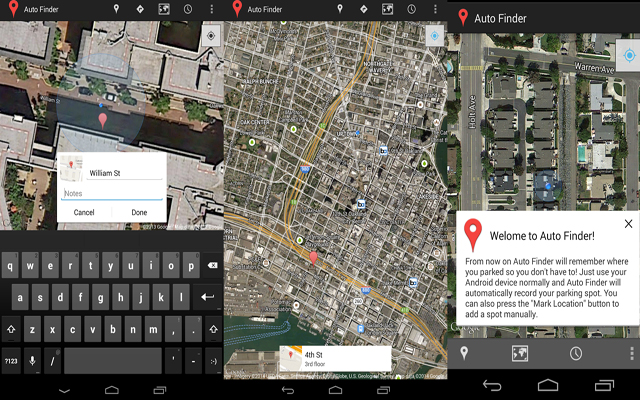The image size is (640, 400).
Task: Tap recent apps button in right screen navigation bar
Action: click(604, 385)
